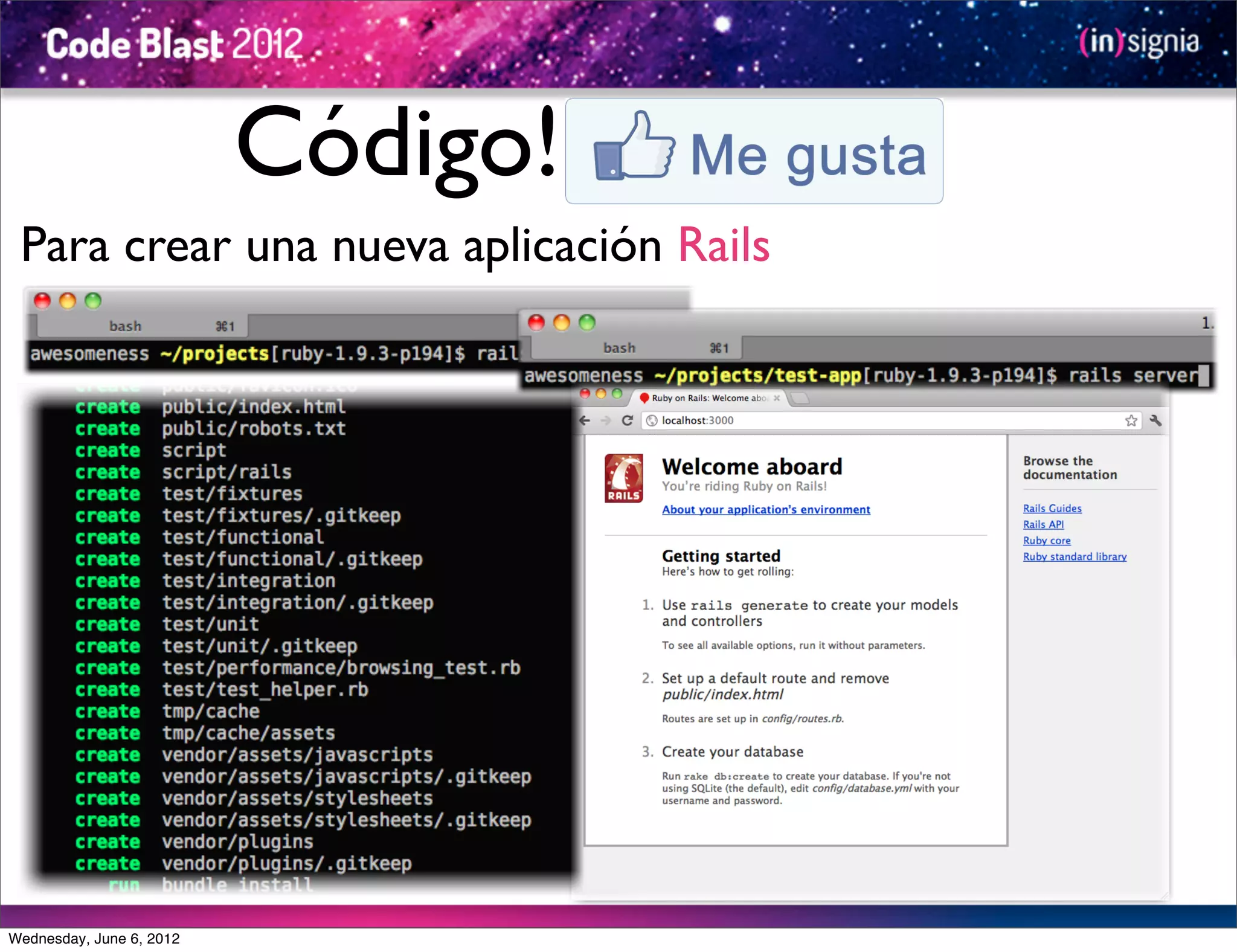This screenshot has width=1237, height=952.
Task: Select the bash tab in the left terminal
Action: click(143, 326)
